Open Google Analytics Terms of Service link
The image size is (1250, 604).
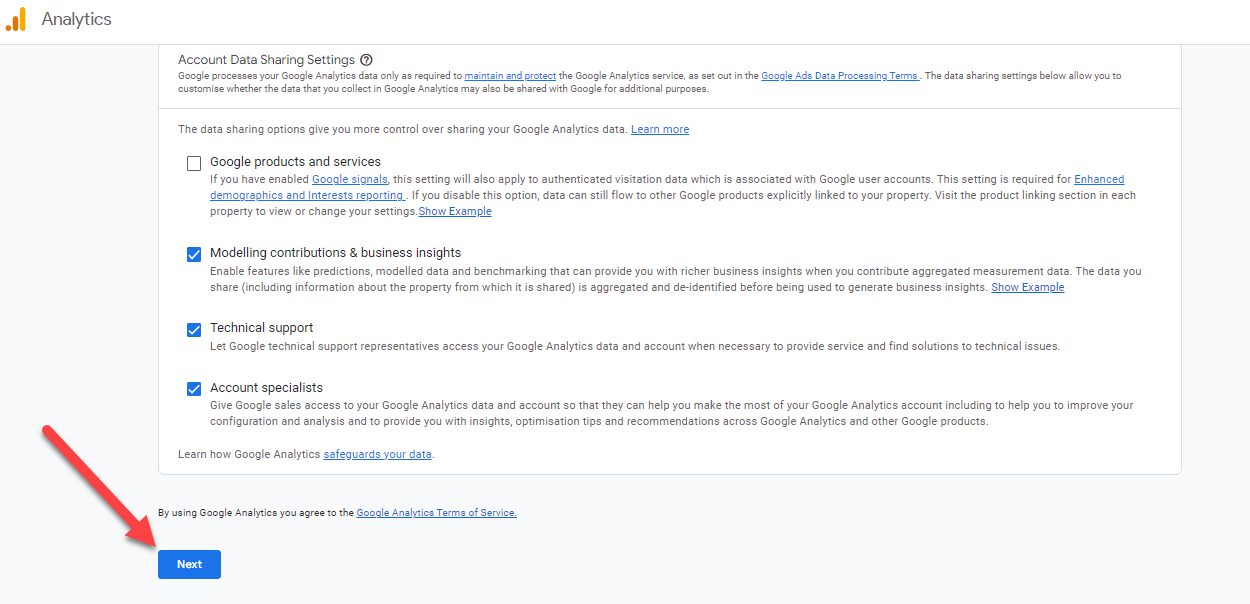[x=436, y=513]
